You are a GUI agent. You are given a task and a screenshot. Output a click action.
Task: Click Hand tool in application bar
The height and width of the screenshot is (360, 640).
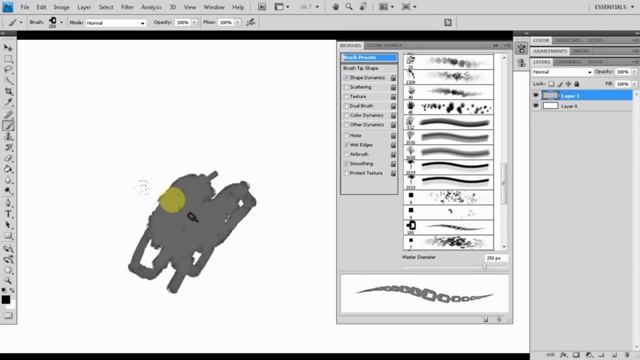pyautogui.click(x=336, y=7)
